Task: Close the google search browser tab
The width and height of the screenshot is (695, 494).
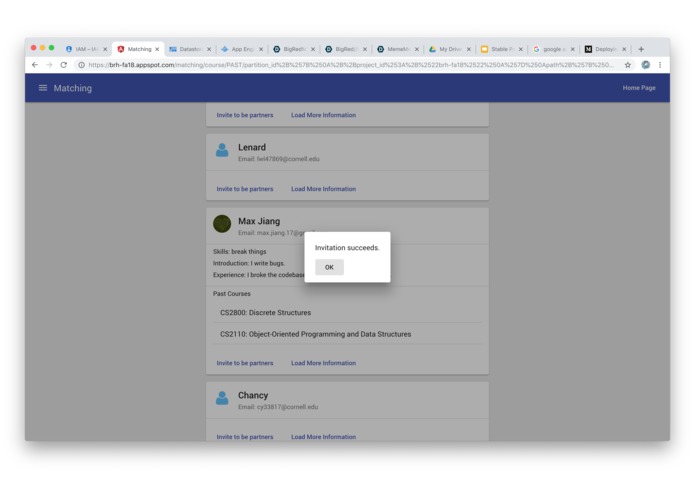Action: (x=572, y=49)
